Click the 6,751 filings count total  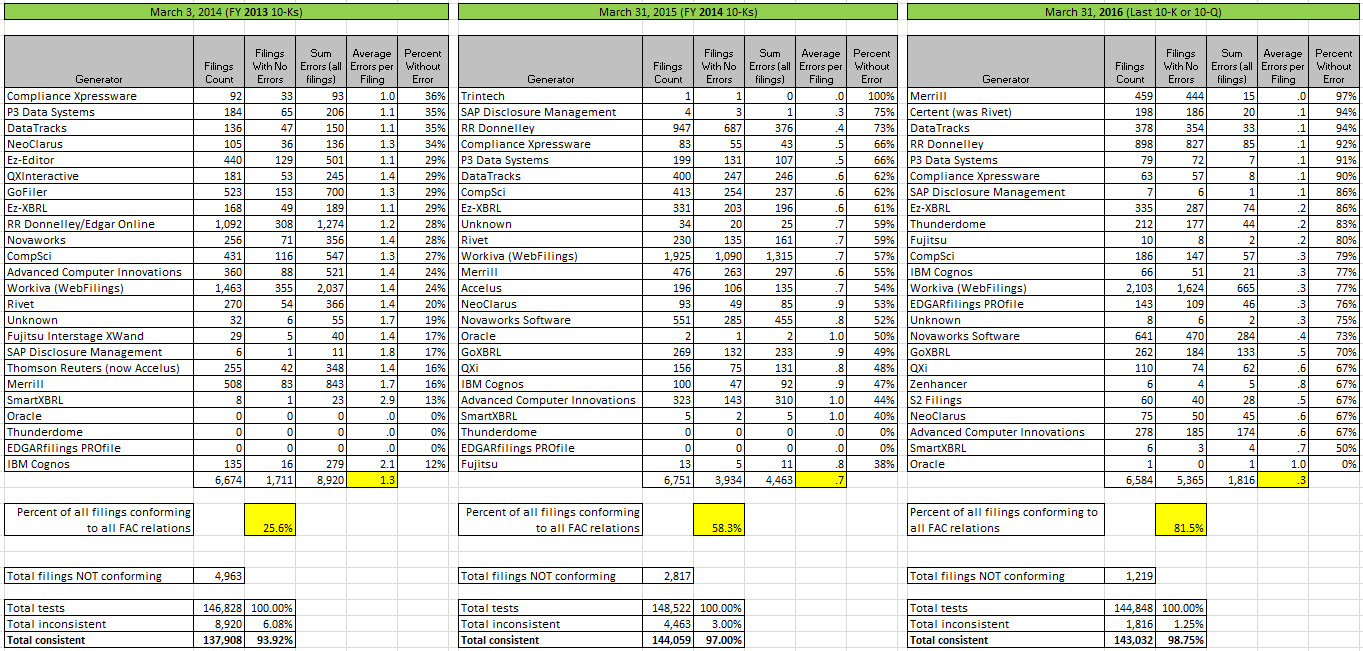click(x=669, y=480)
